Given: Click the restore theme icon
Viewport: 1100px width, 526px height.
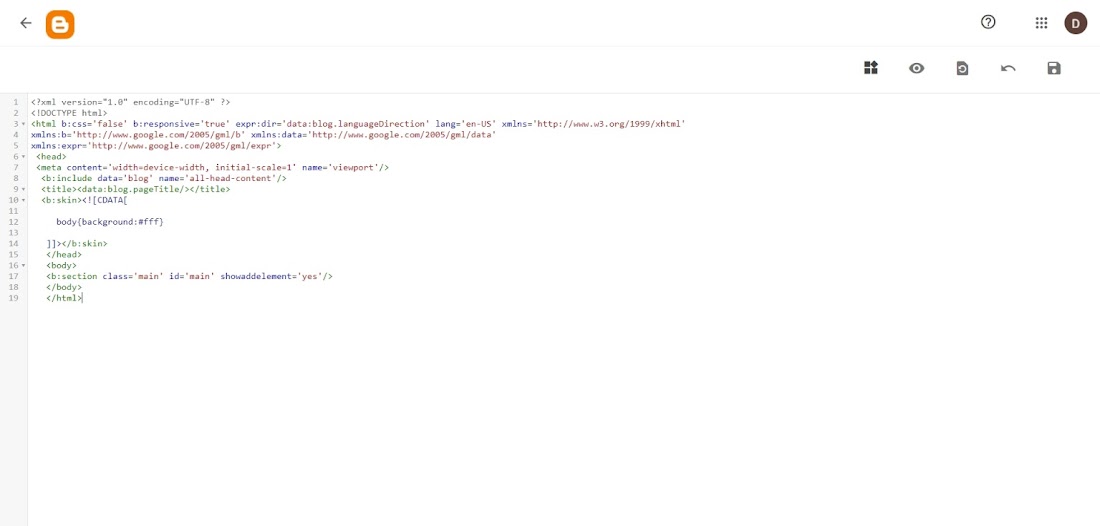Looking at the screenshot, I should point(962,68).
